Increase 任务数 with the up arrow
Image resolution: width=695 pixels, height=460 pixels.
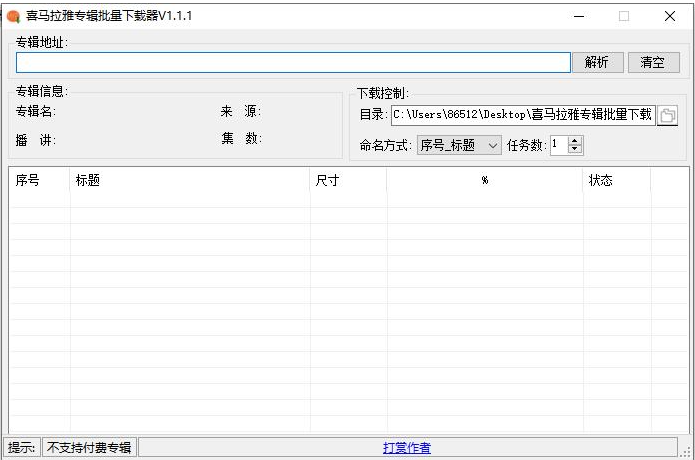[575, 141]
